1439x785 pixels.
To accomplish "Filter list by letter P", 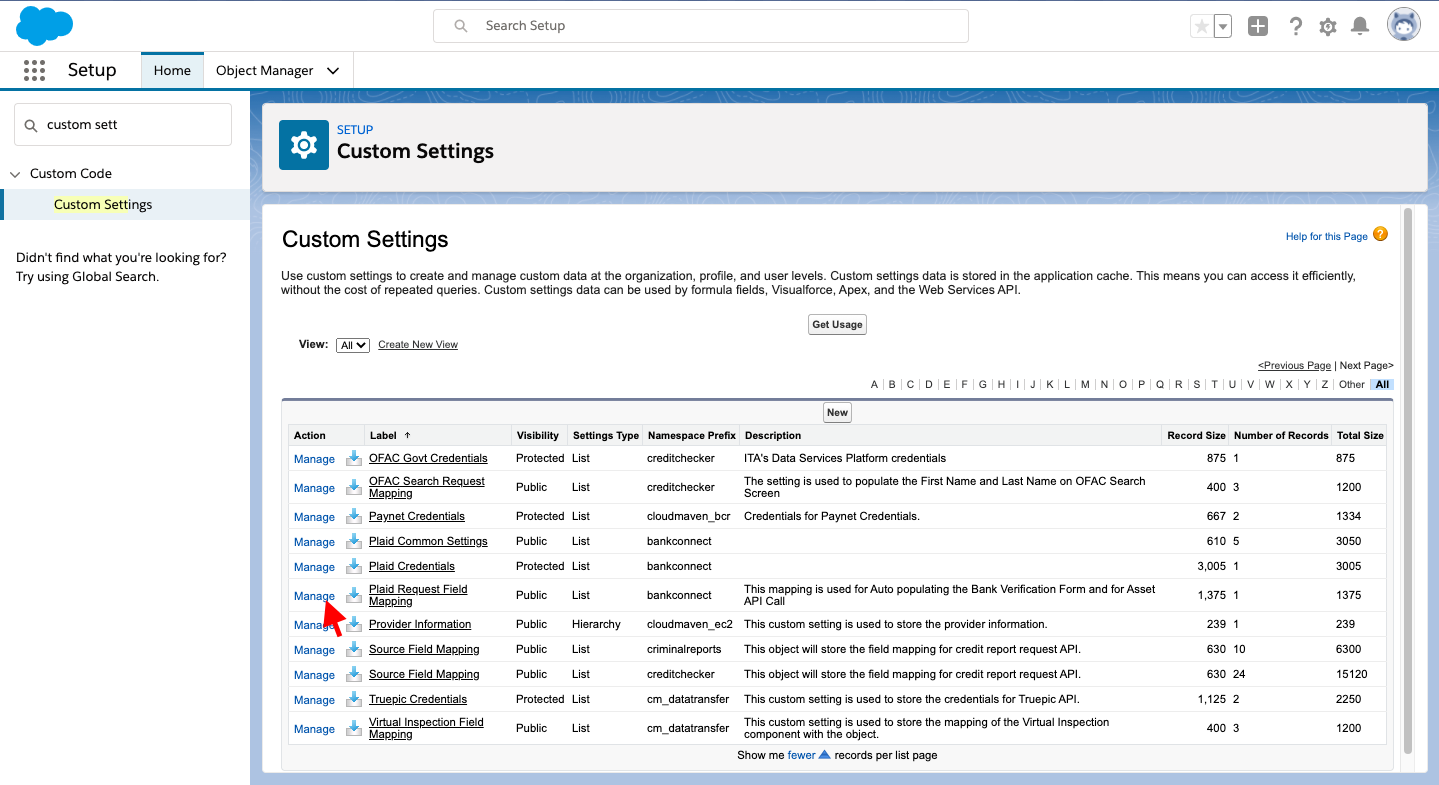I will pyautogui.click(x=1141, y=384).
